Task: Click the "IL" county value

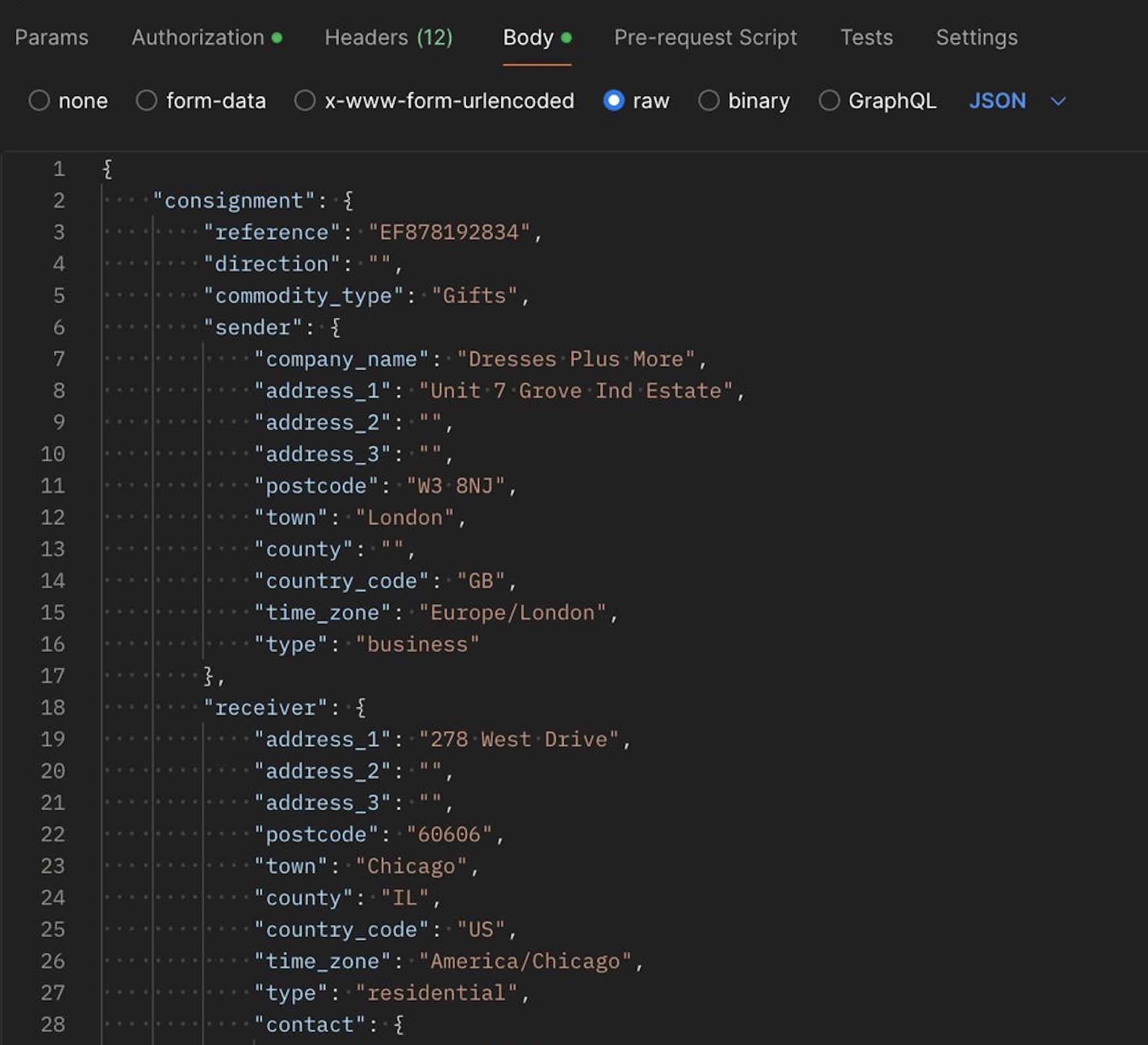Action: click(405, 898)
